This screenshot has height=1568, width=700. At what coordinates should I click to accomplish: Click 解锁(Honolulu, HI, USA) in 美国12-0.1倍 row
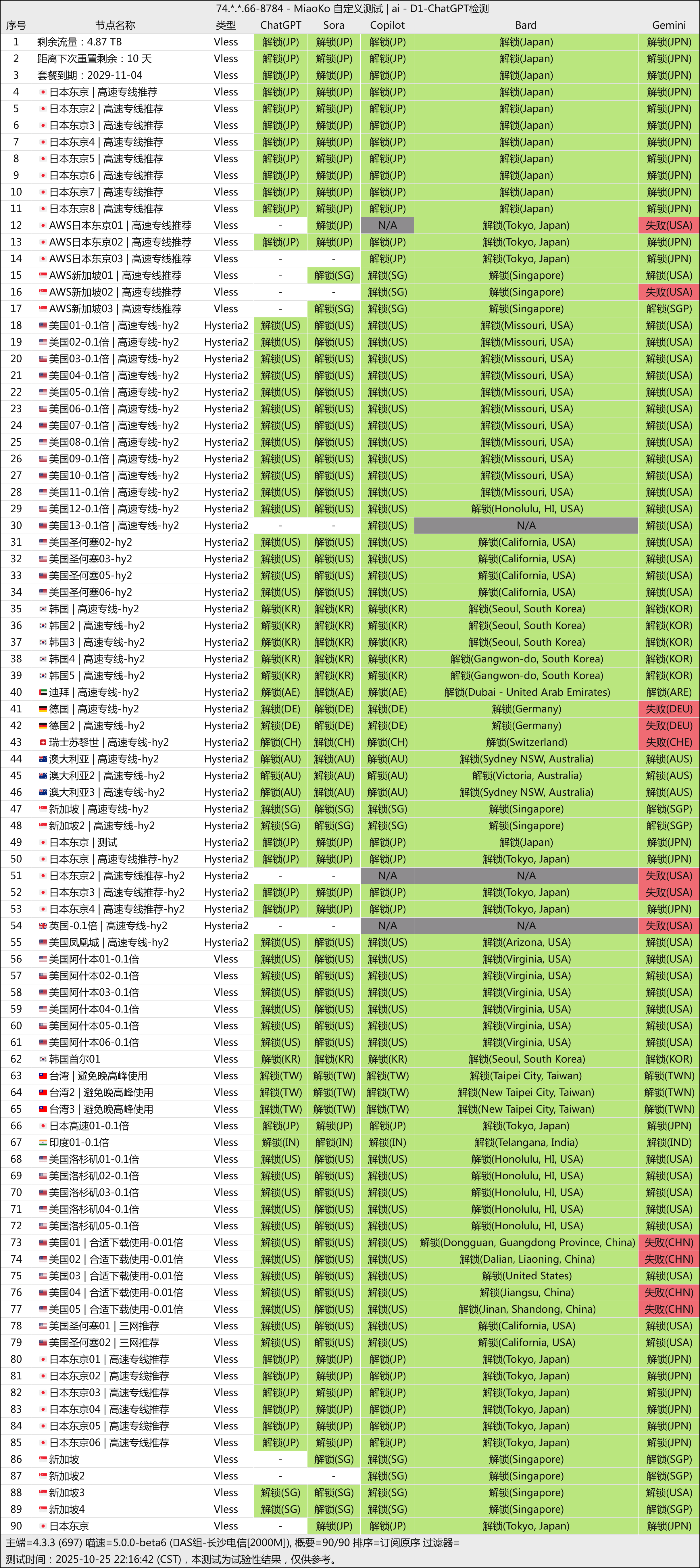pos(526,509)
